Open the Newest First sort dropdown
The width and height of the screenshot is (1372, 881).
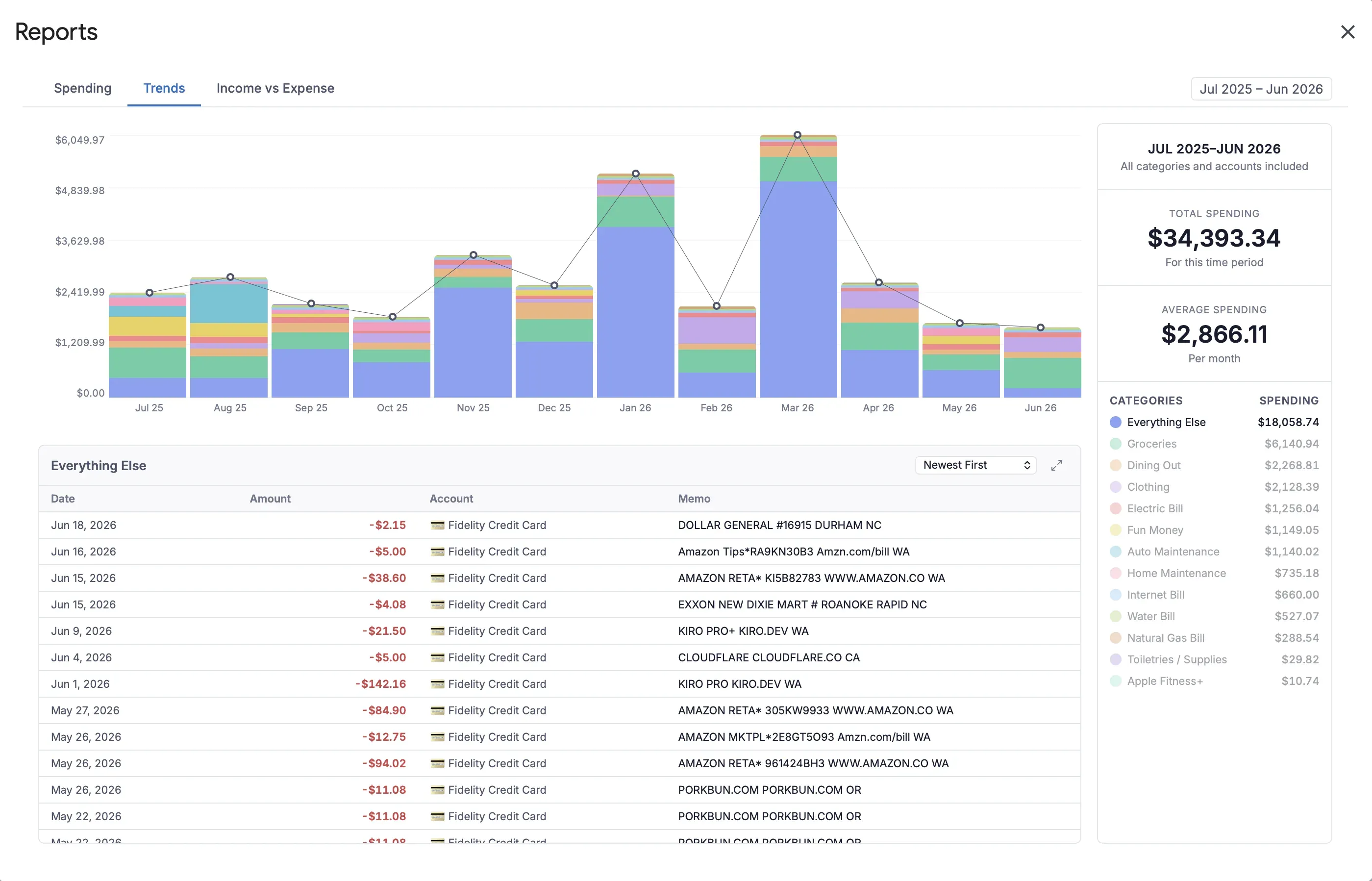tap(975, 465)
